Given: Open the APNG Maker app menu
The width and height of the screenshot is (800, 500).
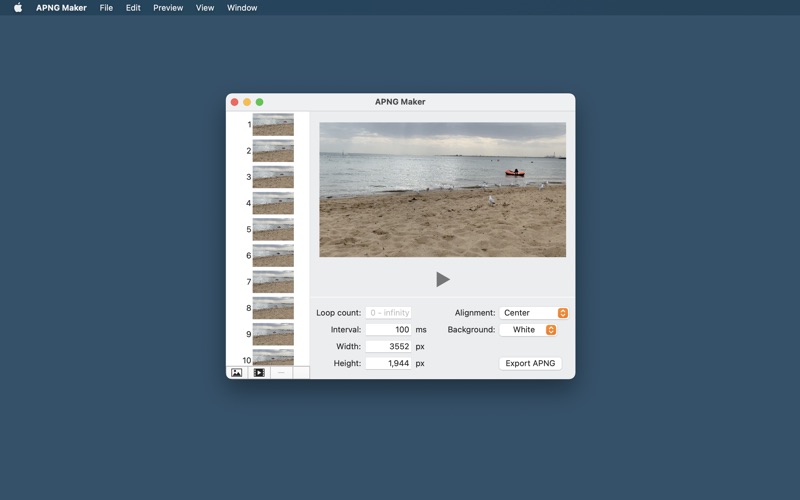Looking at the screenshot, I should click(x=61, y=8).
